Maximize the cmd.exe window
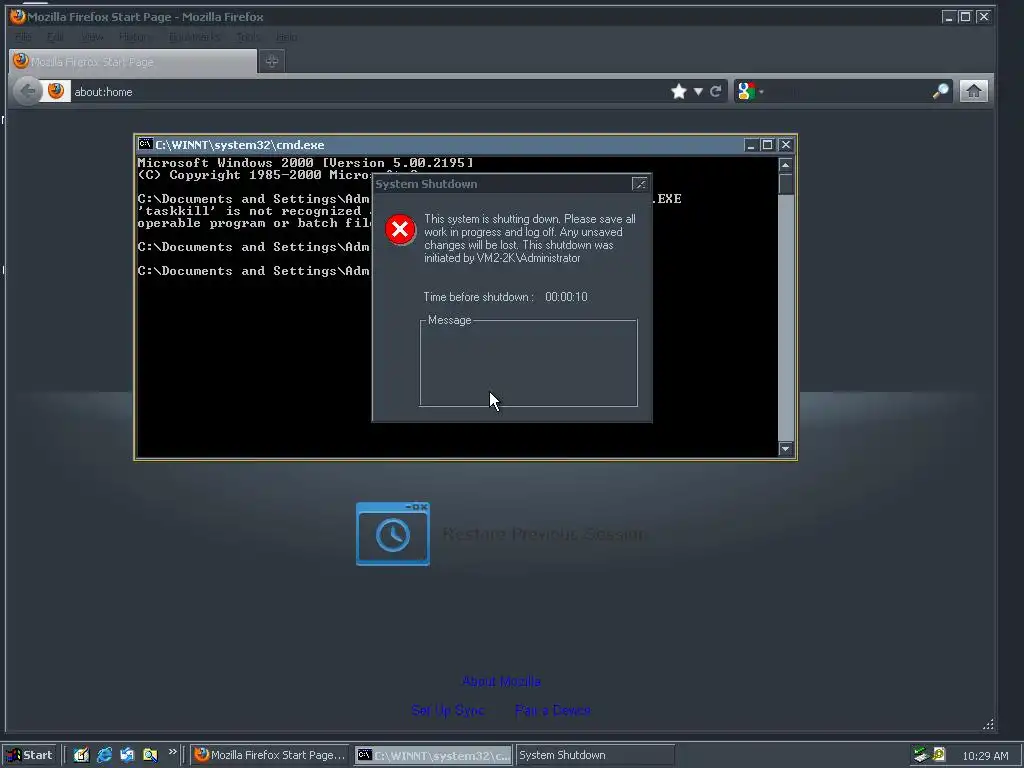 click(767, 145)
